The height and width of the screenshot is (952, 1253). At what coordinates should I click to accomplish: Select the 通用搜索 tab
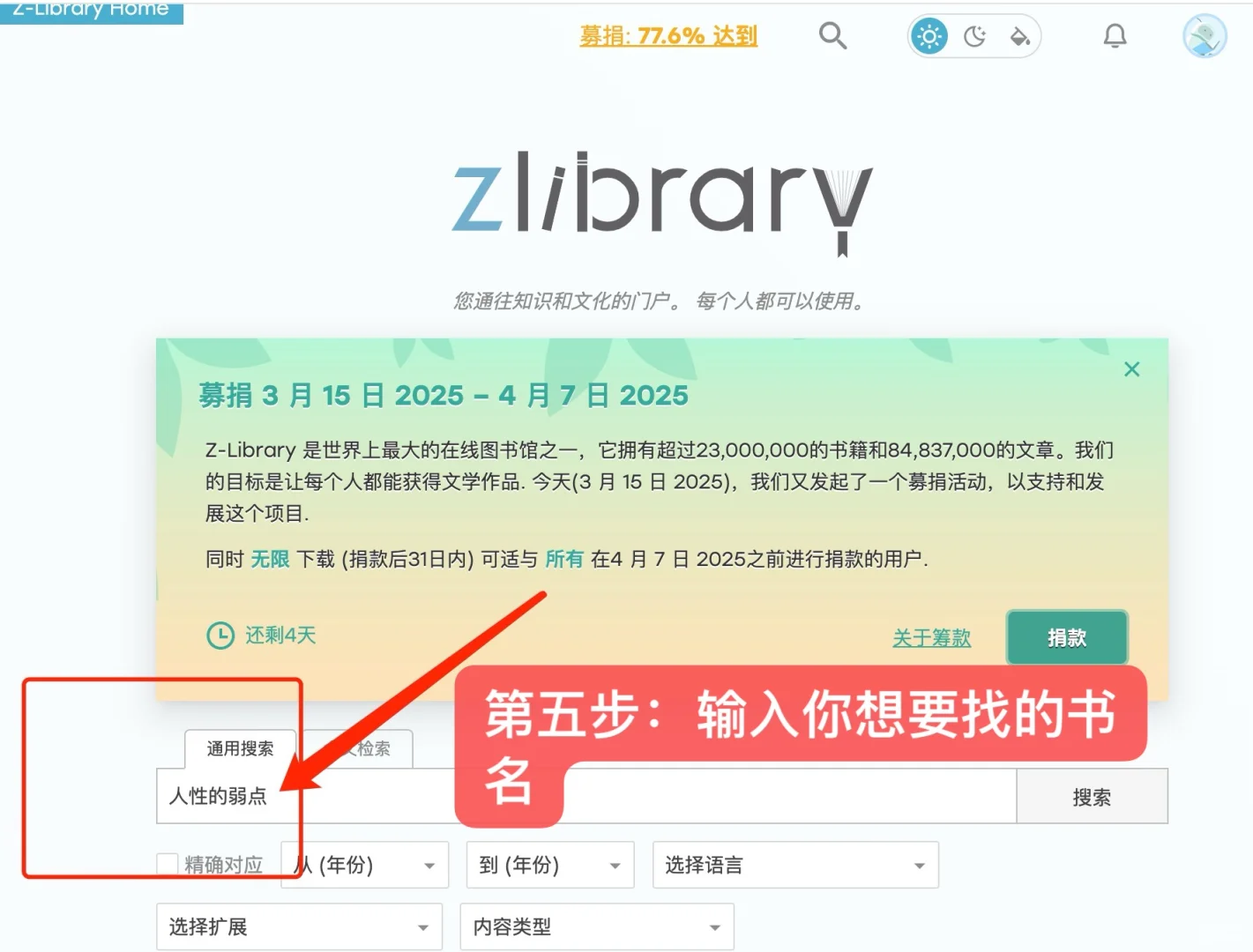point(240,748)
